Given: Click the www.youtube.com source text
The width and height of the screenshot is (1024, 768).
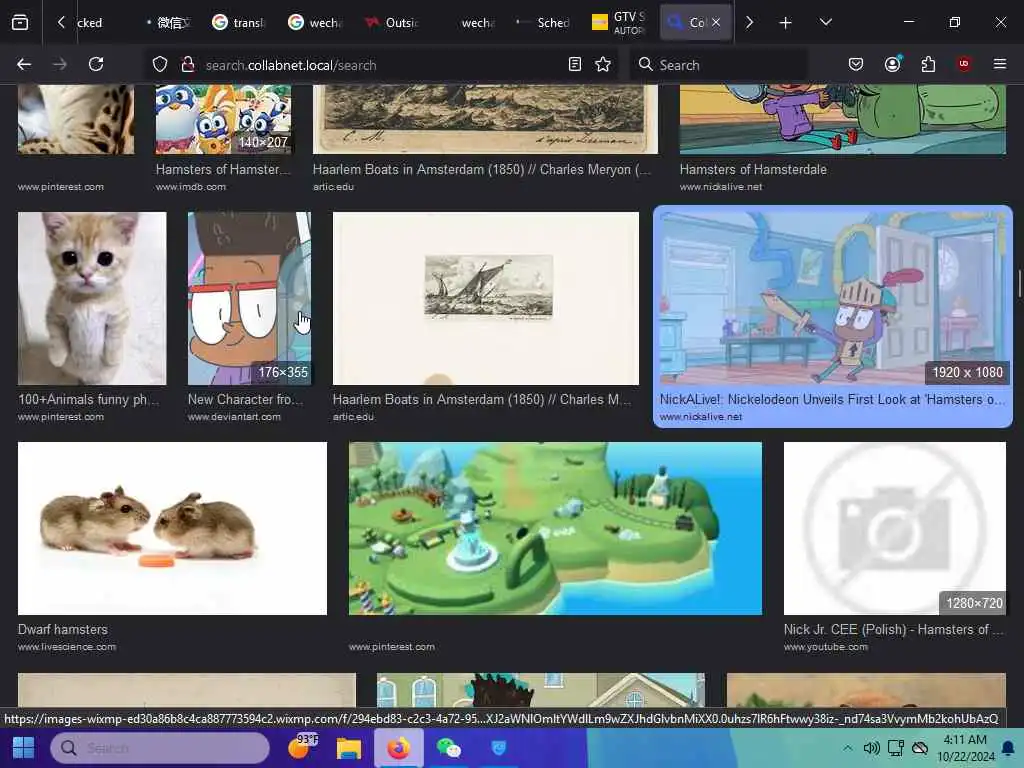Looking at the screenshot, I should (x=826, y=647).
